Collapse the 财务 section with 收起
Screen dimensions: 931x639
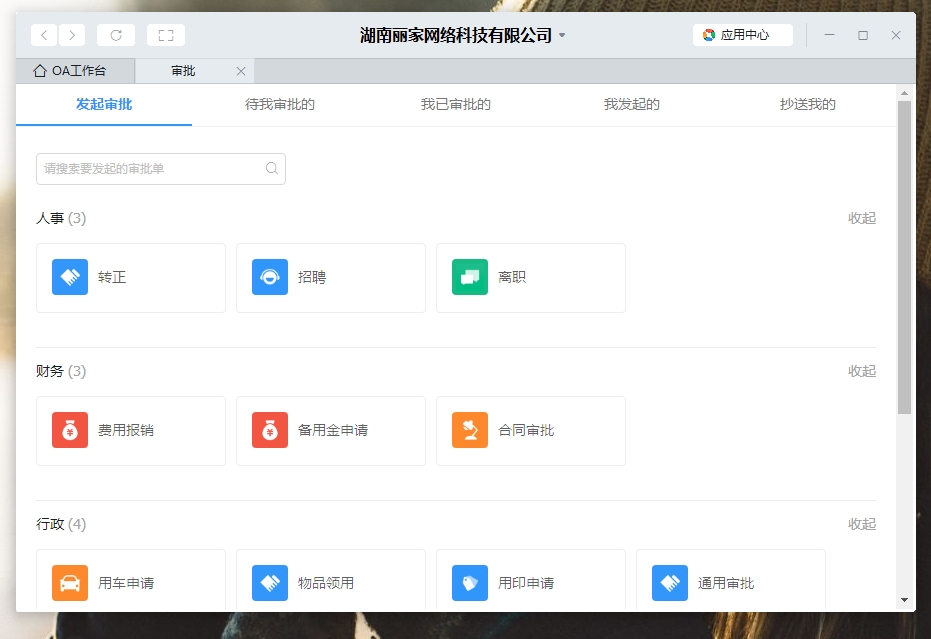[861, 371]
